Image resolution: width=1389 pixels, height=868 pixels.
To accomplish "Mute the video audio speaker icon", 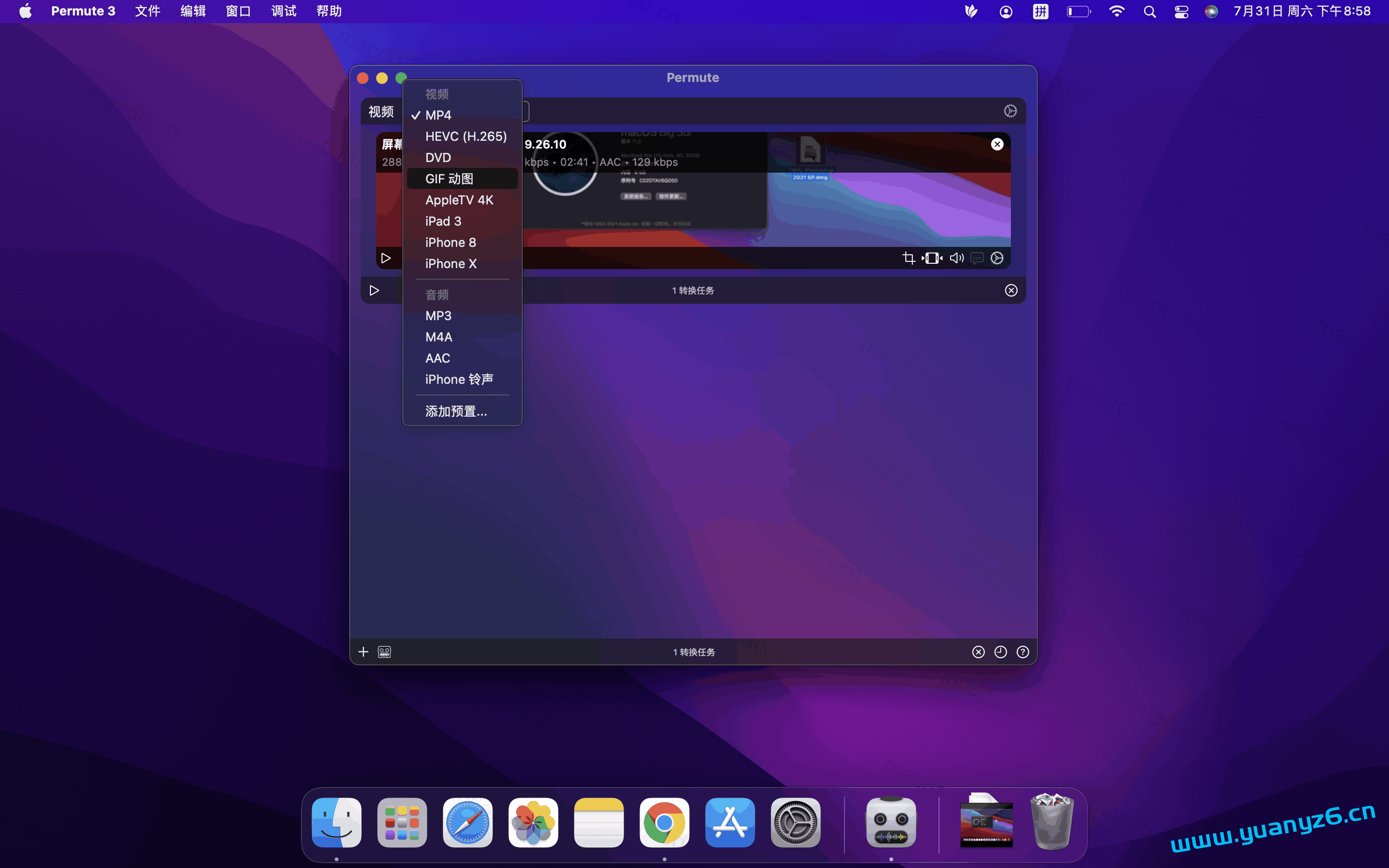I will pos(956,258).
